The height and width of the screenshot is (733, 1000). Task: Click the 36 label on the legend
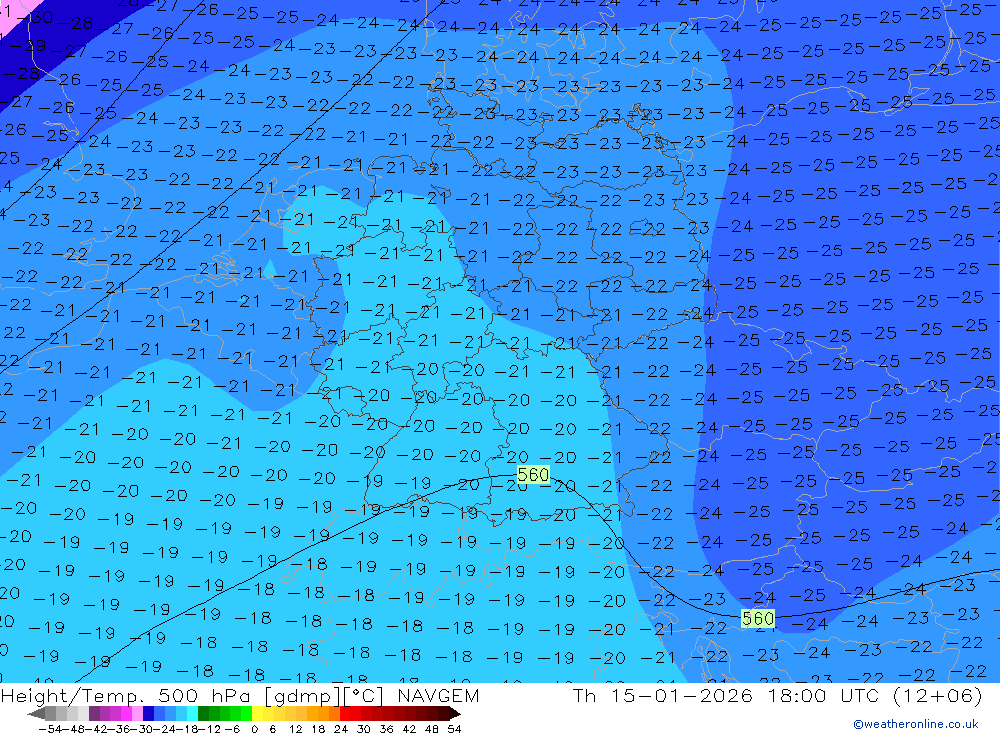386,729
